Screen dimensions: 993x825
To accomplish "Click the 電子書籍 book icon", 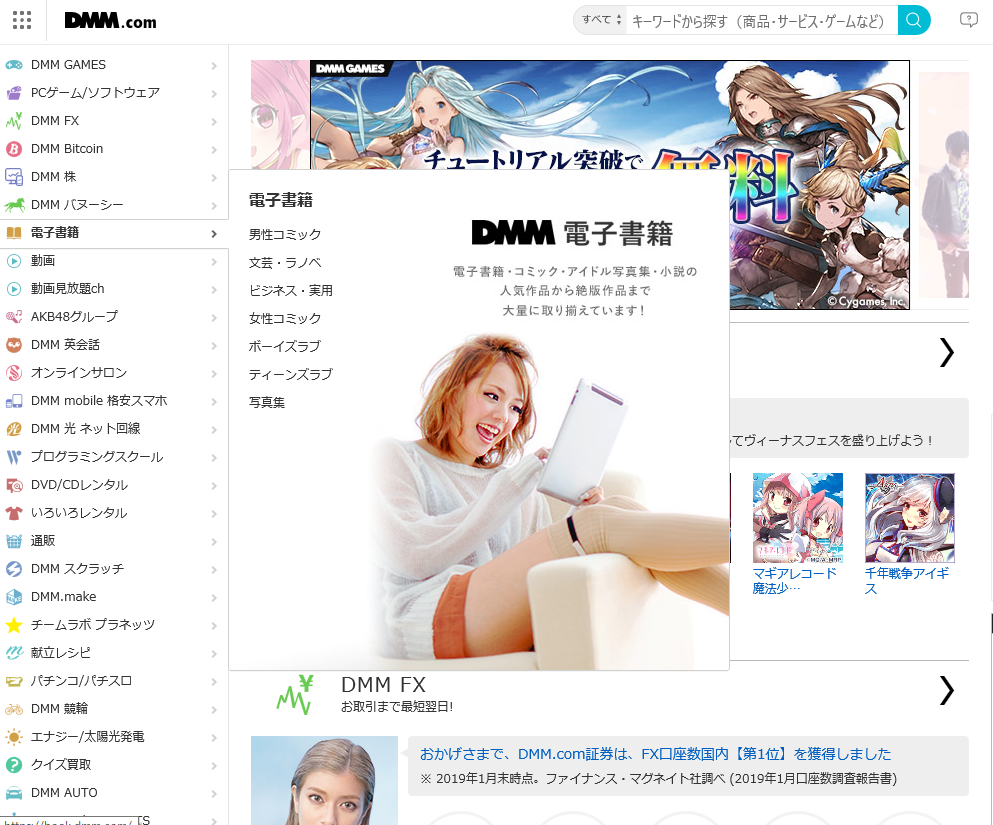I will [x=14, y=233].
